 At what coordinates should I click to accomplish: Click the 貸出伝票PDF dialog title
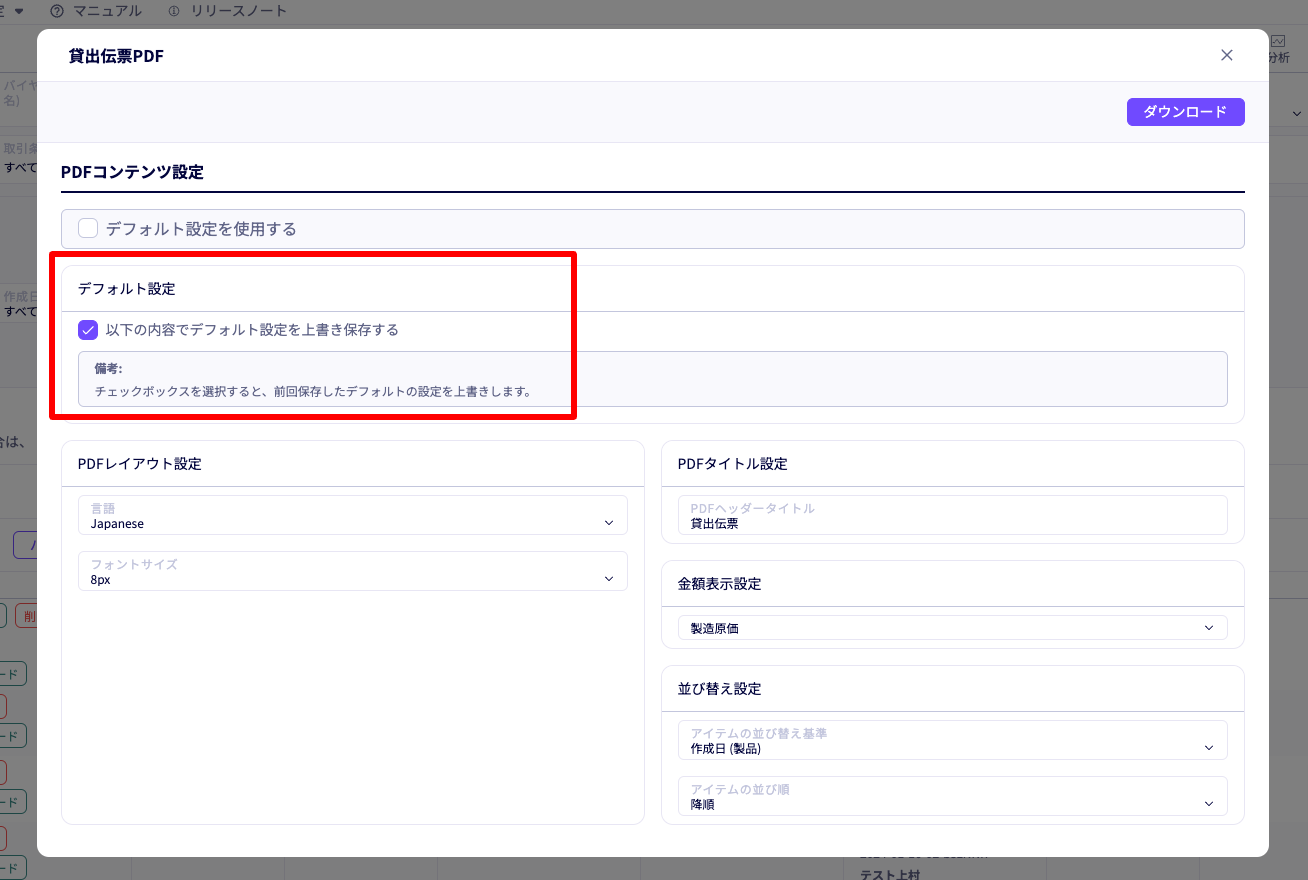coord(116,56)
